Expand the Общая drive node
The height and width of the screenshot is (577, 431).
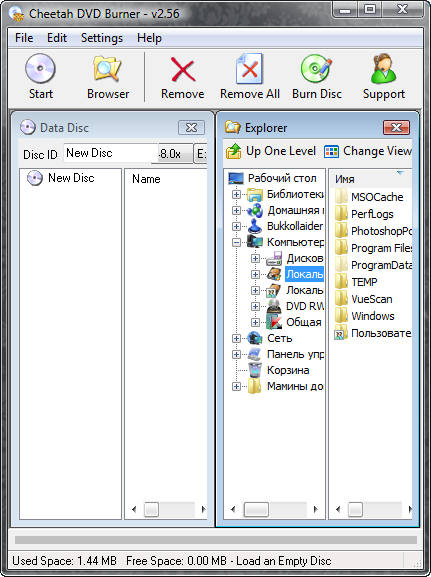[x=255, y=322]
